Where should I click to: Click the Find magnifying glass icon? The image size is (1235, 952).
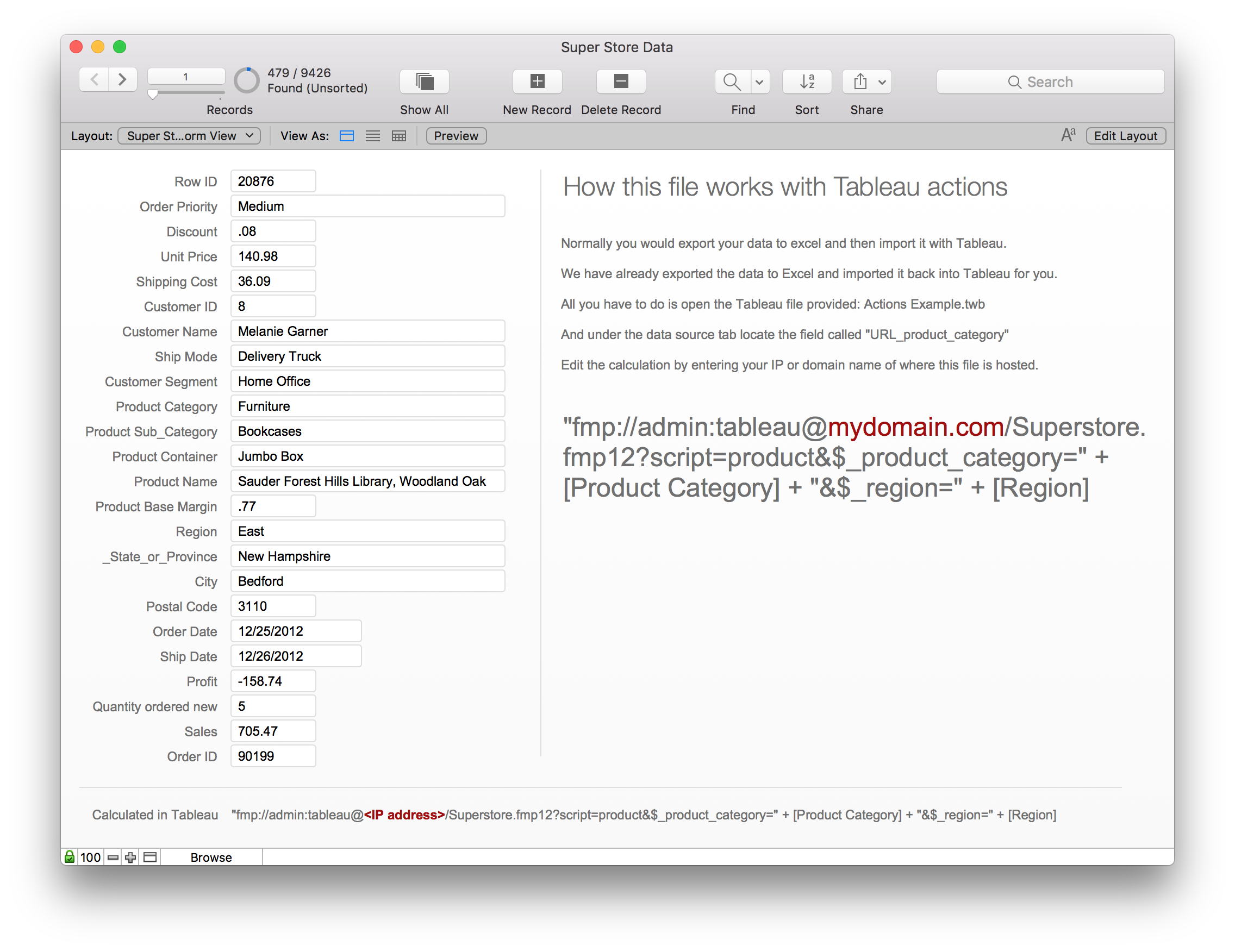[732, 82]
